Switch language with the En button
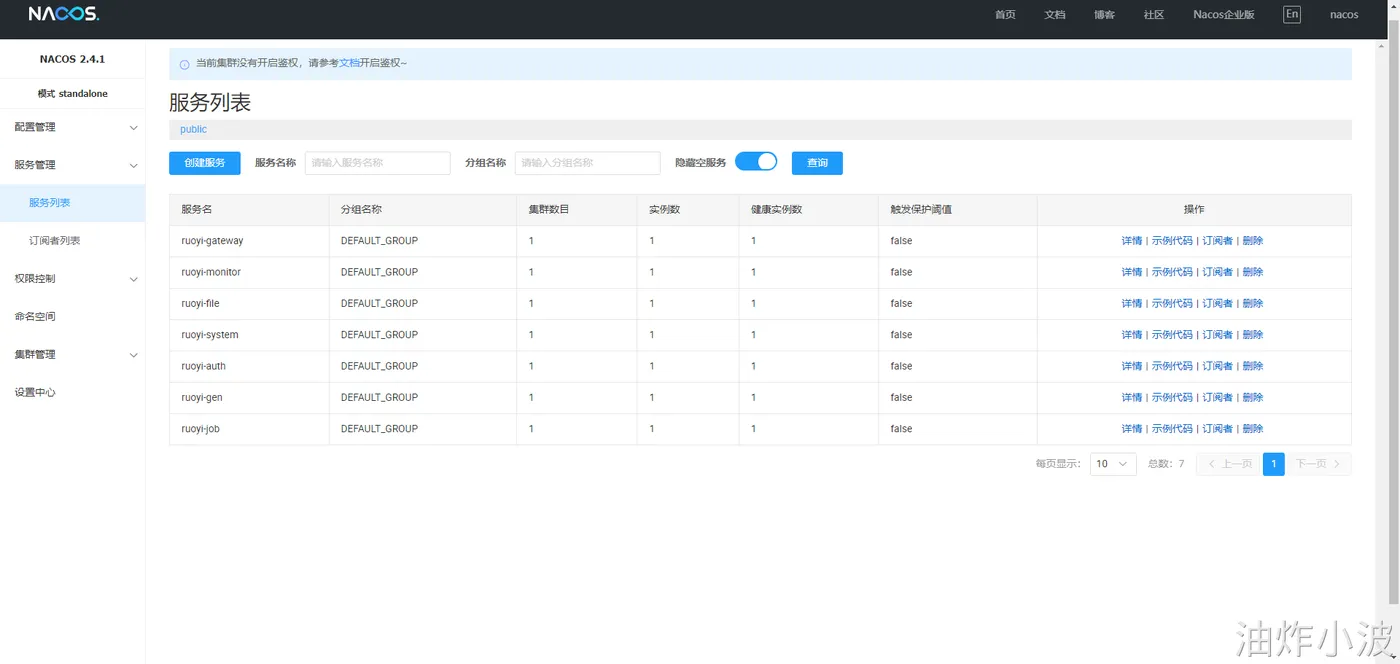The height and width of the screenshot is (664, 1400). point(1292,14)
